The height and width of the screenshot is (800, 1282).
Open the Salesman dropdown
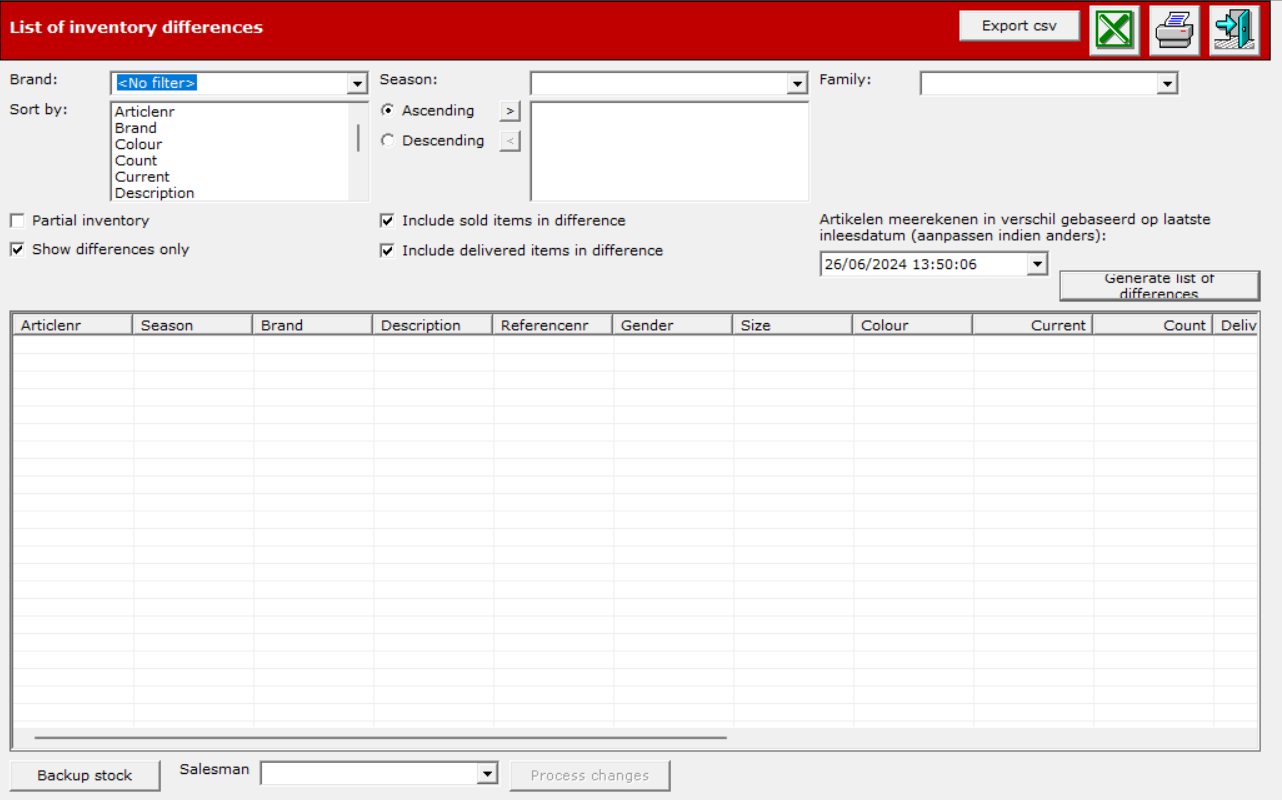[487, 773]
